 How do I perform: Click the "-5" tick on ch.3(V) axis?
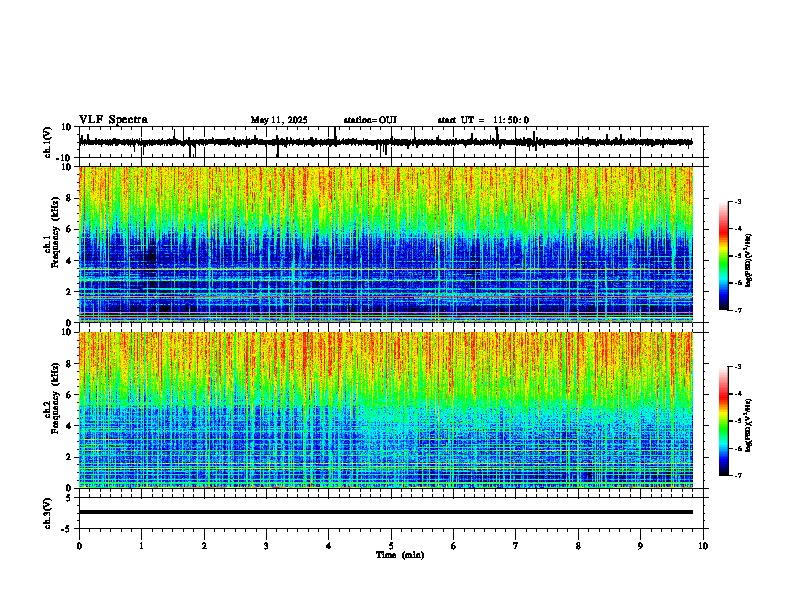(x=67, y=529)
